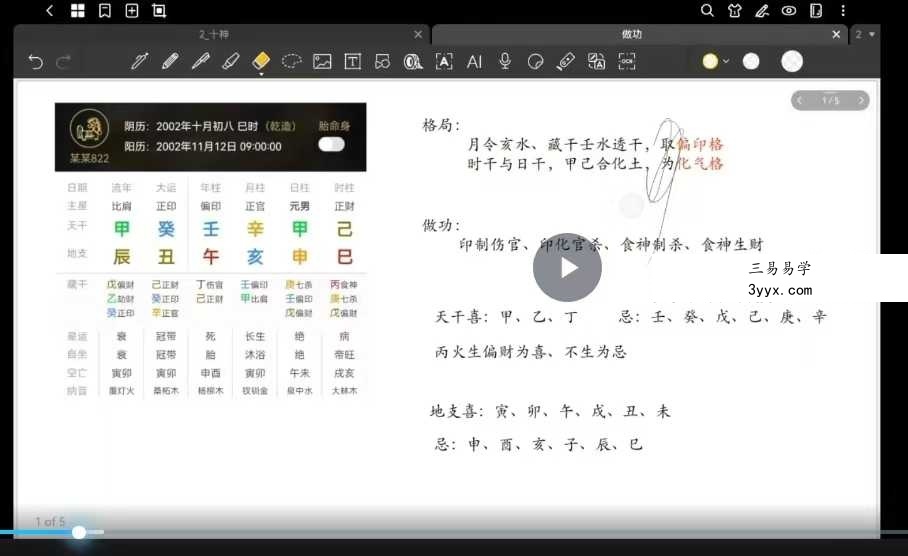Screen dimensions: 908x556
Task: Go to previous page in 1/5 navigator
Action: coord(800,100)
